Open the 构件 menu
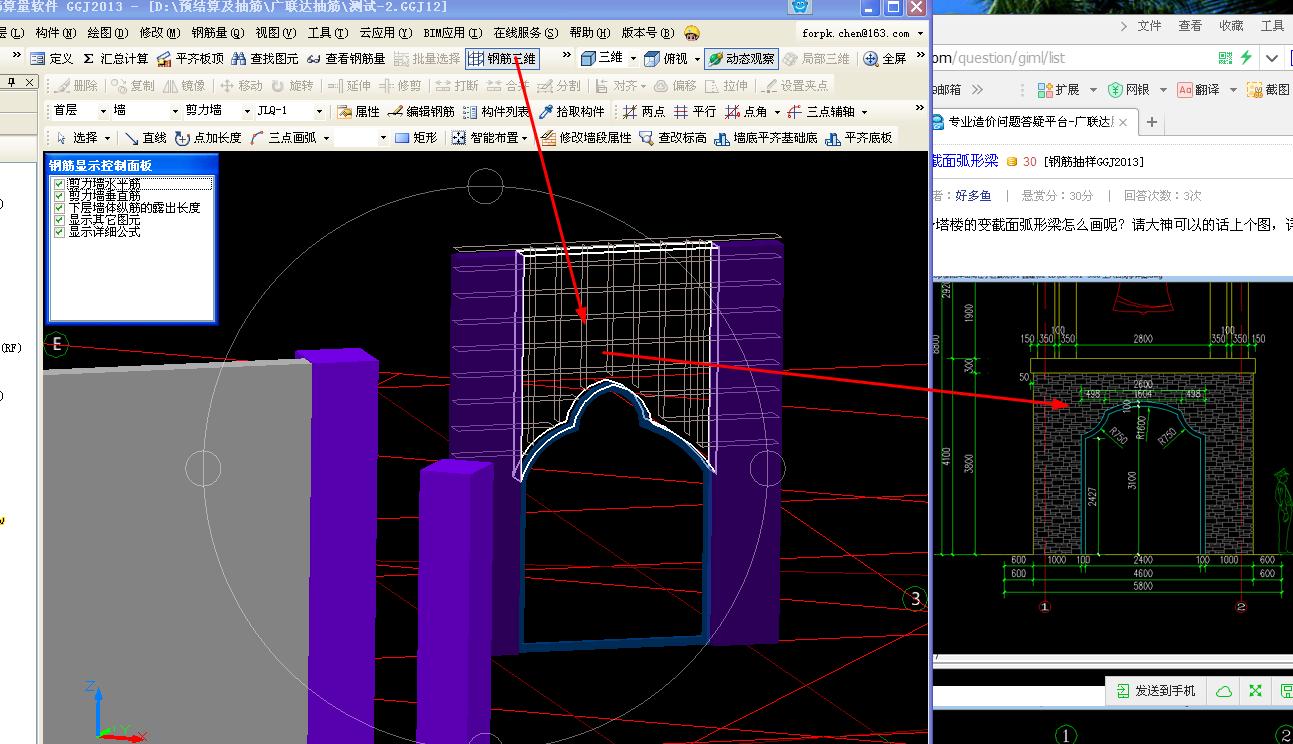Viewport: 1293px width, 744px height. [x=55, y=33]
